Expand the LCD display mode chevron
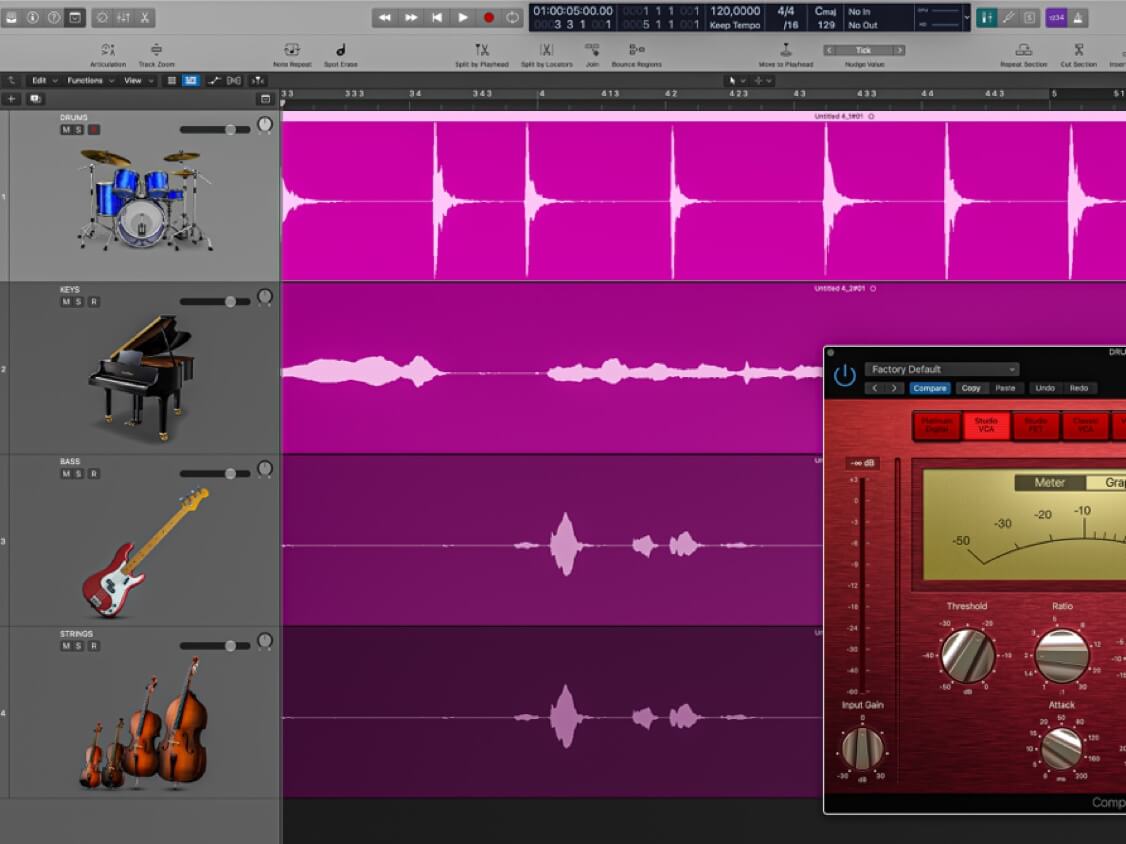 pyautogui.click(x=967, y=17)
